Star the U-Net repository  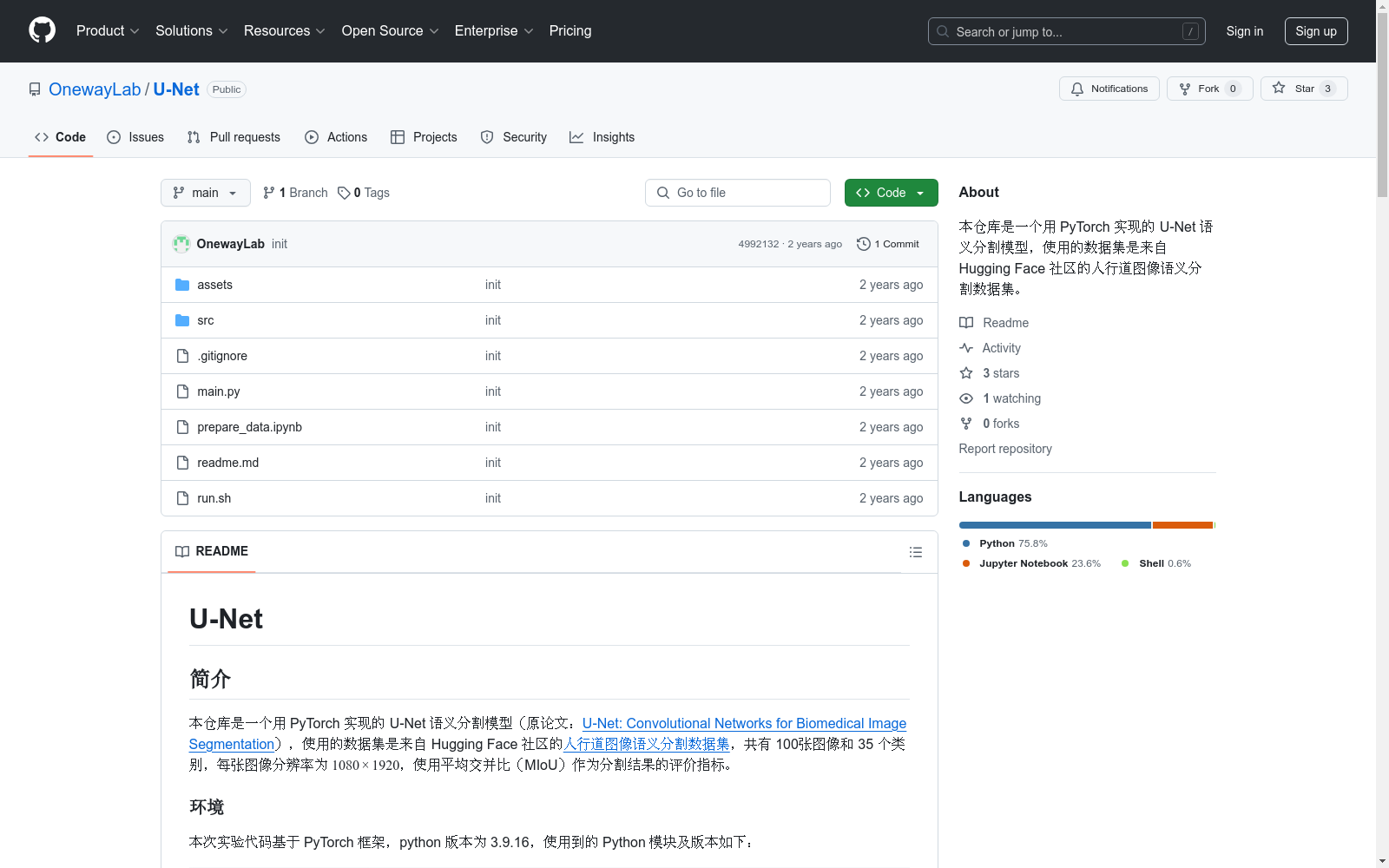point(1304,89)
